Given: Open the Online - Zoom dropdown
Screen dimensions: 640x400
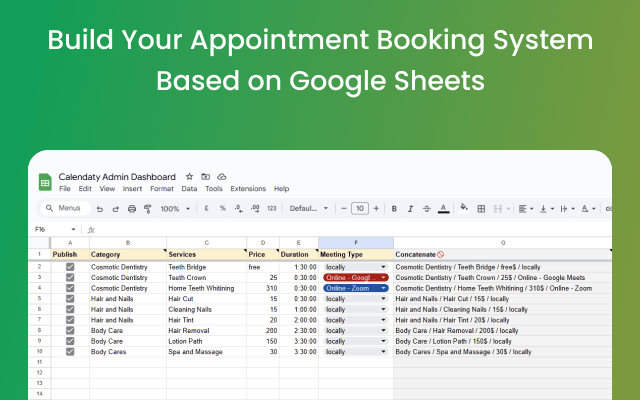Looking at the screenshot, I should [x=383, y=288].
